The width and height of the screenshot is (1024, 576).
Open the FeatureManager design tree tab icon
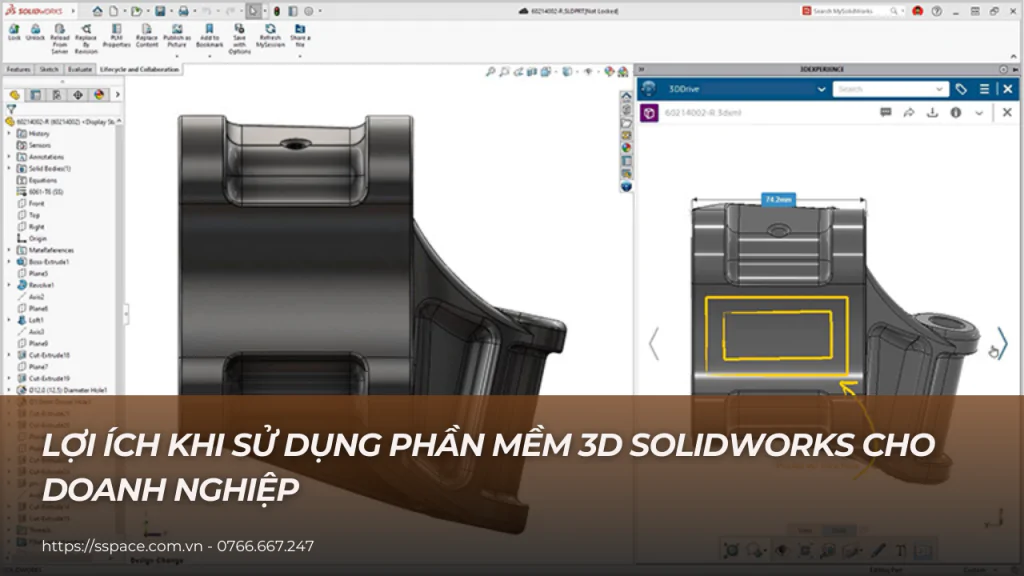(x=15, y=95)
